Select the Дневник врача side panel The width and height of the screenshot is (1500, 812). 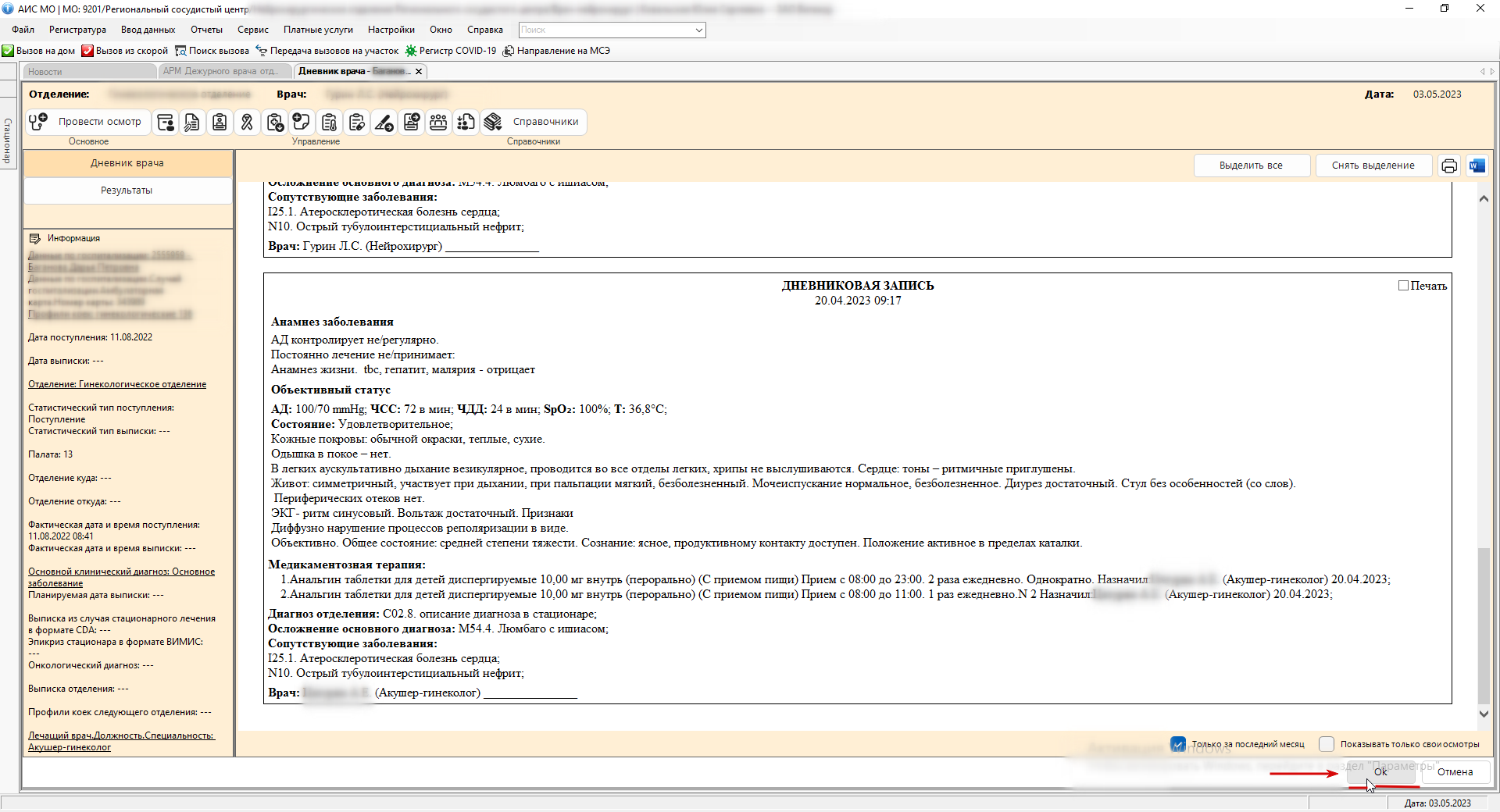click(127, 163)
